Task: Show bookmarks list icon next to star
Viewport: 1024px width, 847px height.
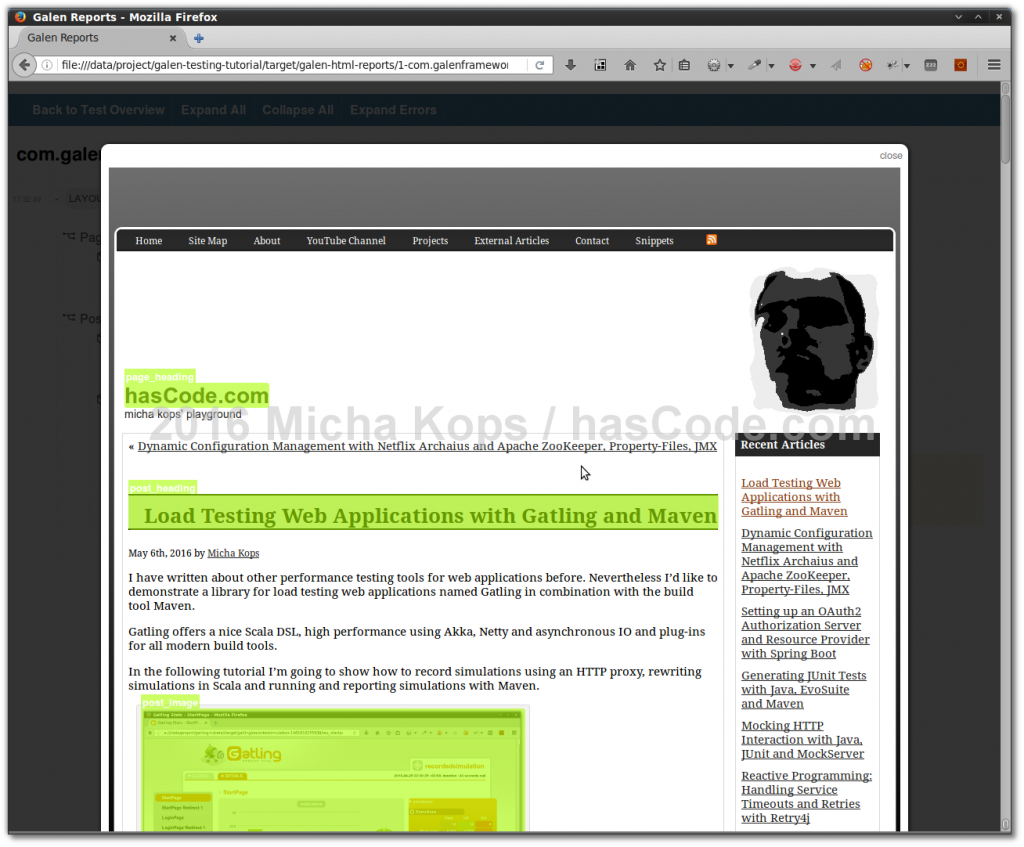Action: tap(685, 65)
